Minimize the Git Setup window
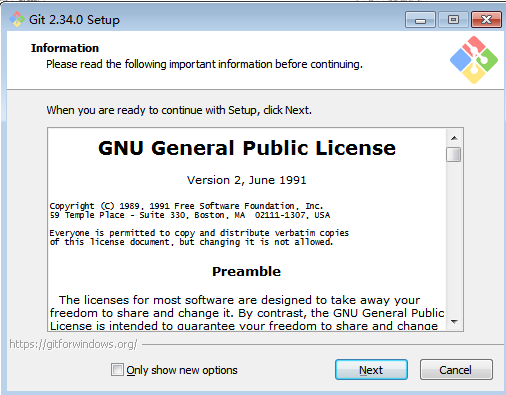This screenshot has height=395, width=506. click(420, 20)
